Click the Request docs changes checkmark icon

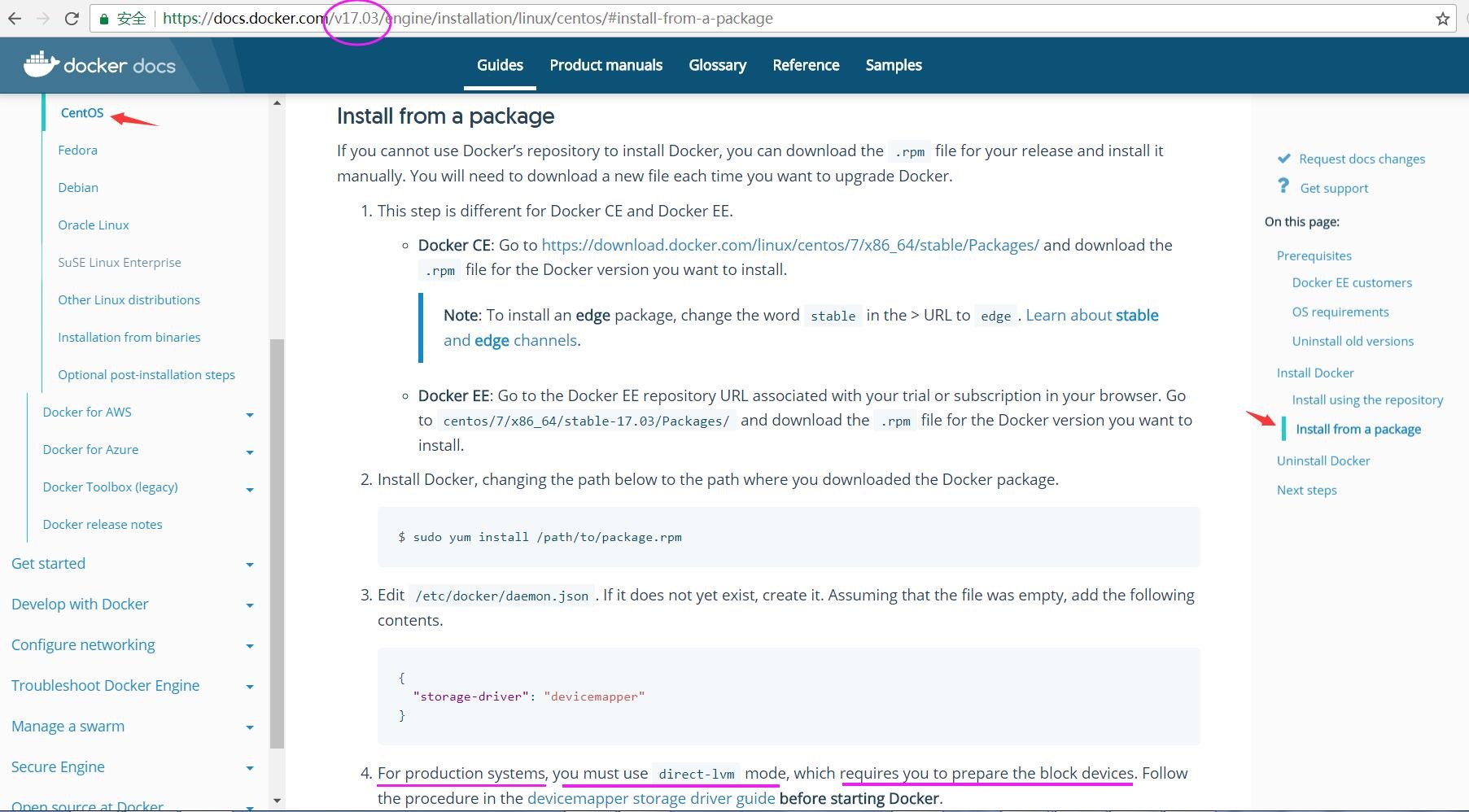(x=1284, y=159)
